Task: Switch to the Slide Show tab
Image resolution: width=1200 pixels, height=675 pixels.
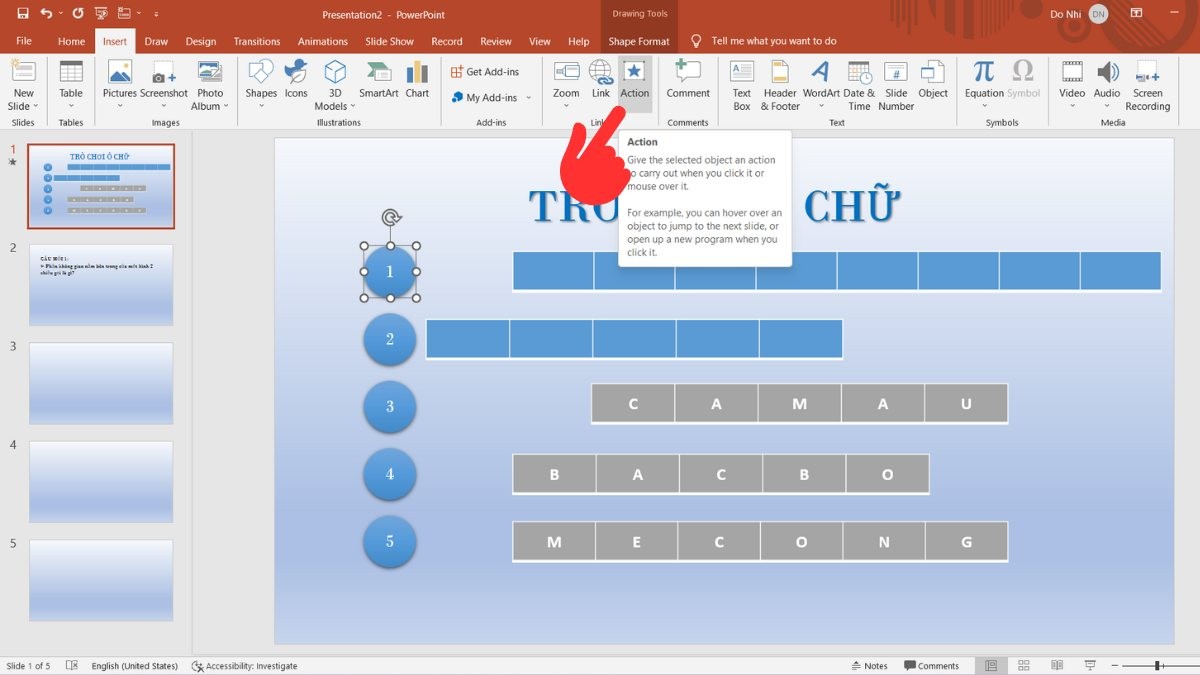Action: click(x=389, y=41)
